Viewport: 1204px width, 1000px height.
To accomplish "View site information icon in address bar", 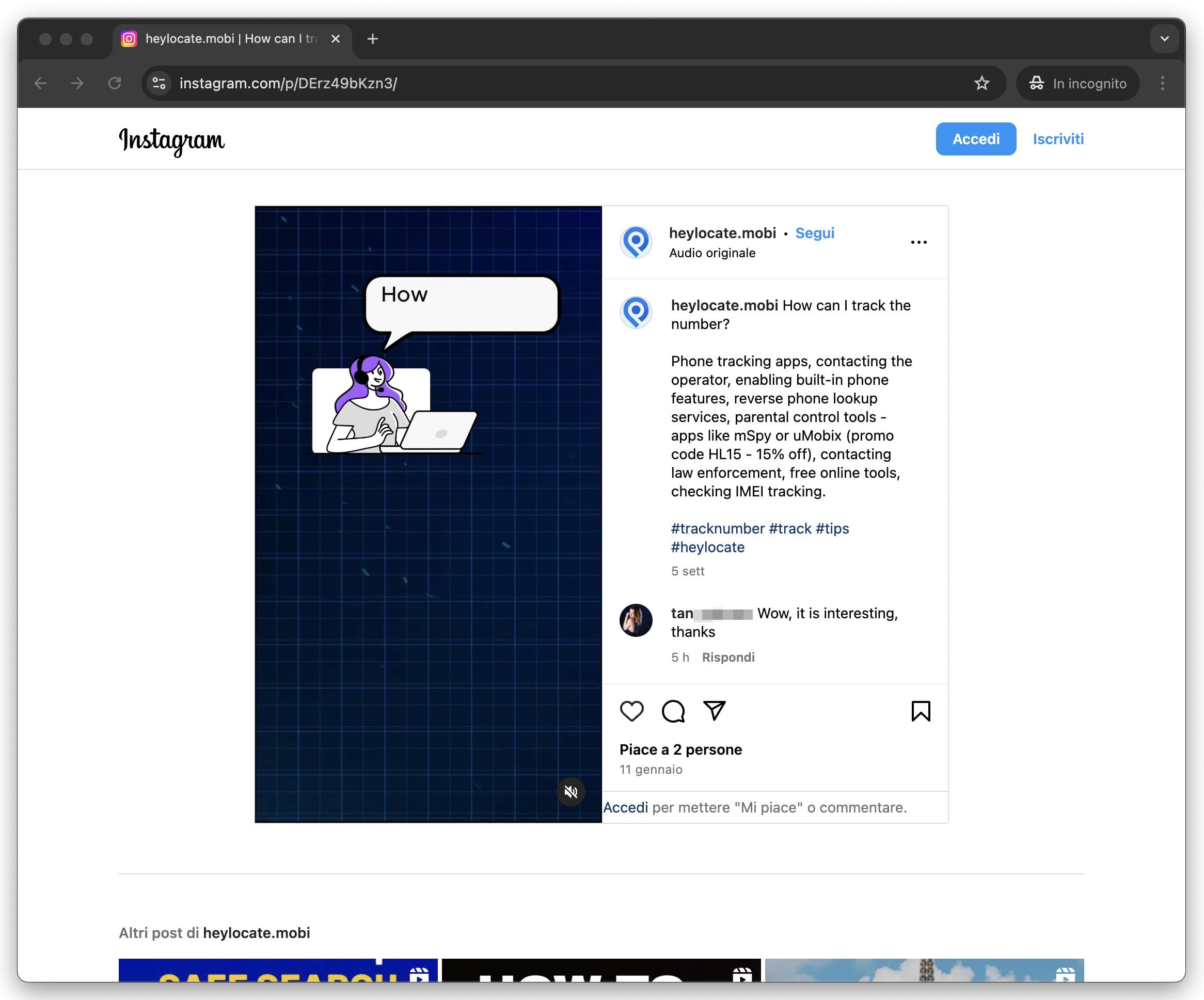I will coord(160,83).
